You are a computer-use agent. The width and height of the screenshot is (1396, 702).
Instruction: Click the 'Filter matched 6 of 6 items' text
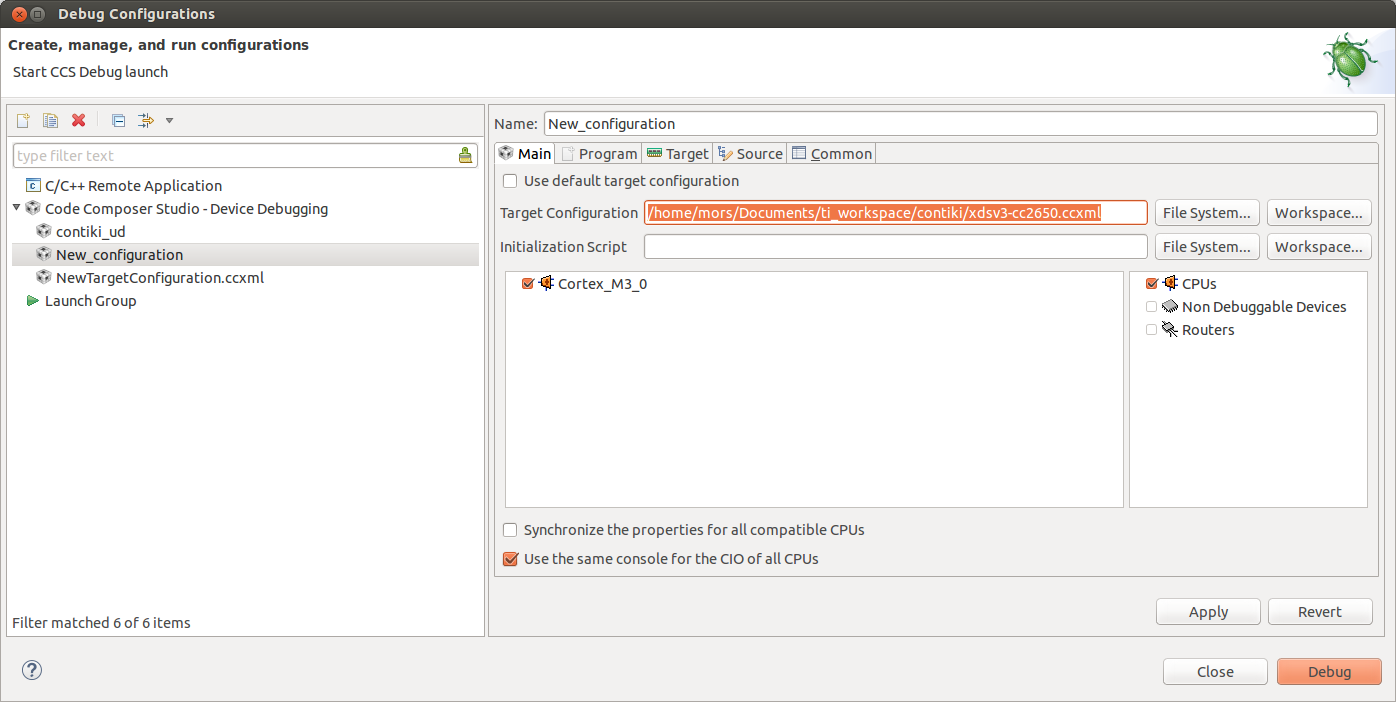(x=101, y=623)
